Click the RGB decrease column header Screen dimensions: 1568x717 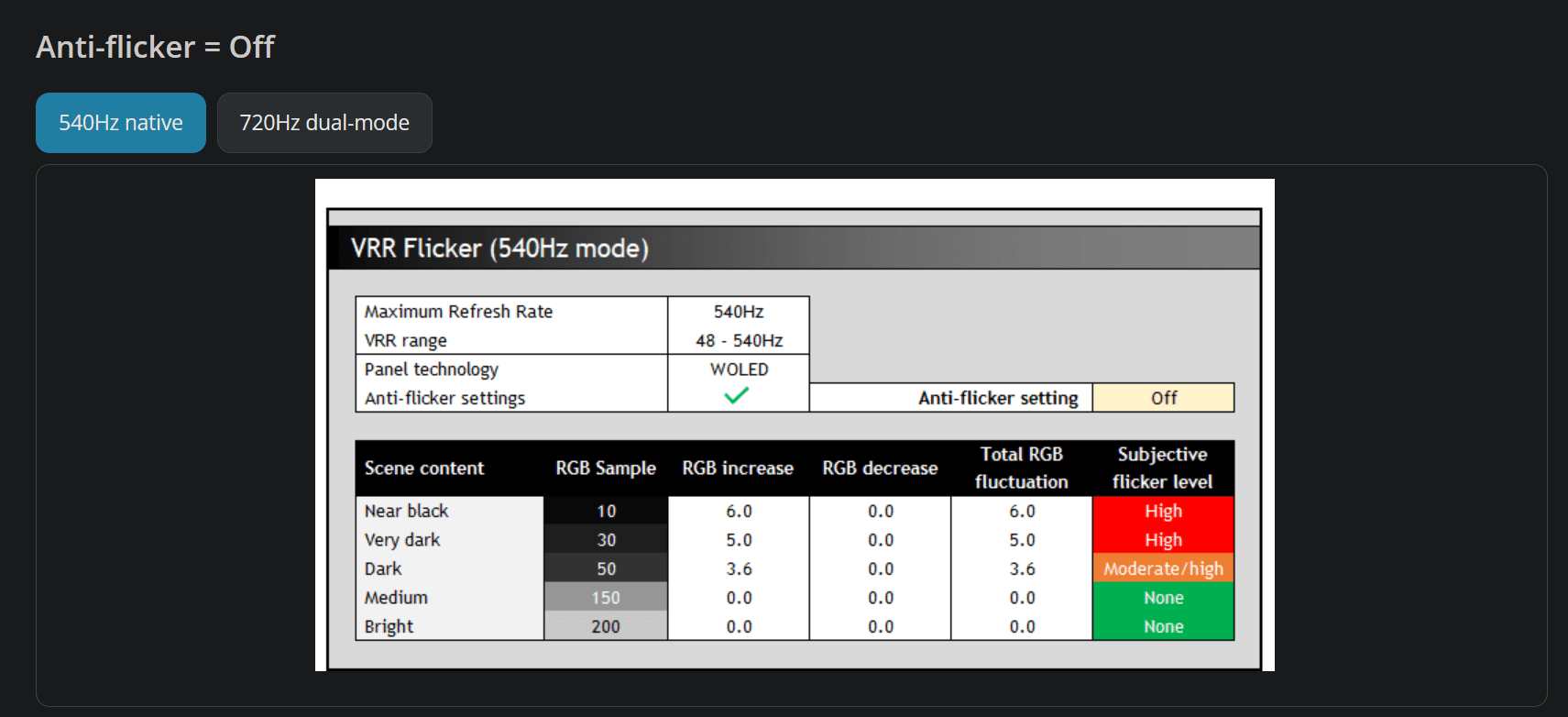880,468
